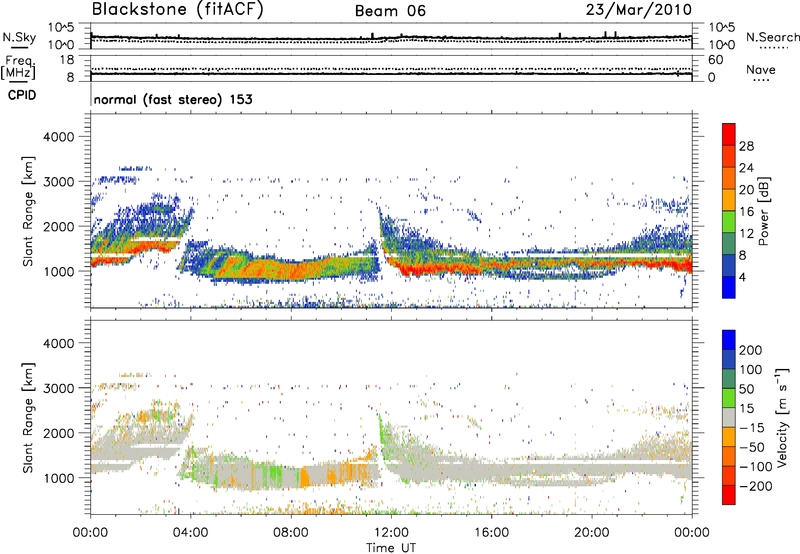Click the "4" power colorbar label

(742, 277)
